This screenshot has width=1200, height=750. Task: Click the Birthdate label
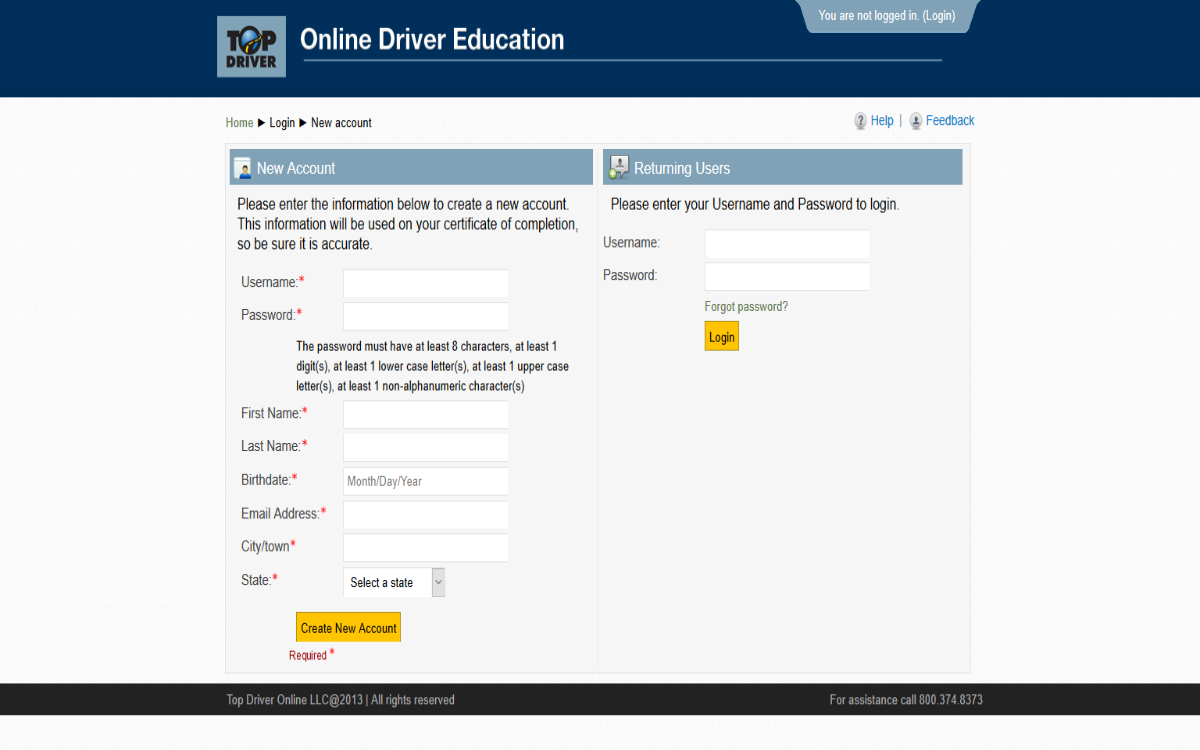point(266,480)
